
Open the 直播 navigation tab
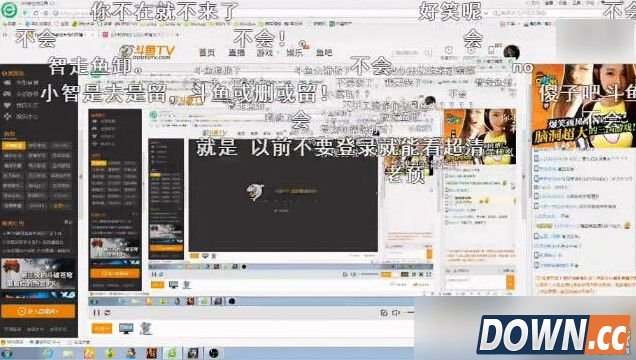click(236, 53)
